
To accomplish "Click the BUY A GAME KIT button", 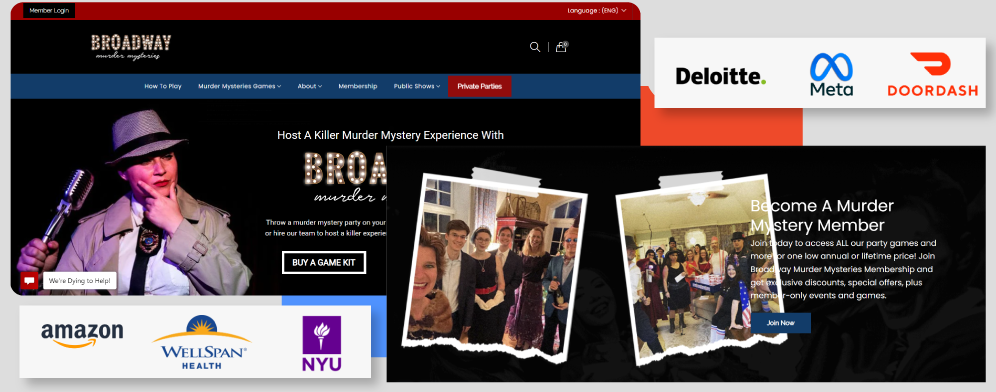I will 324,262.
